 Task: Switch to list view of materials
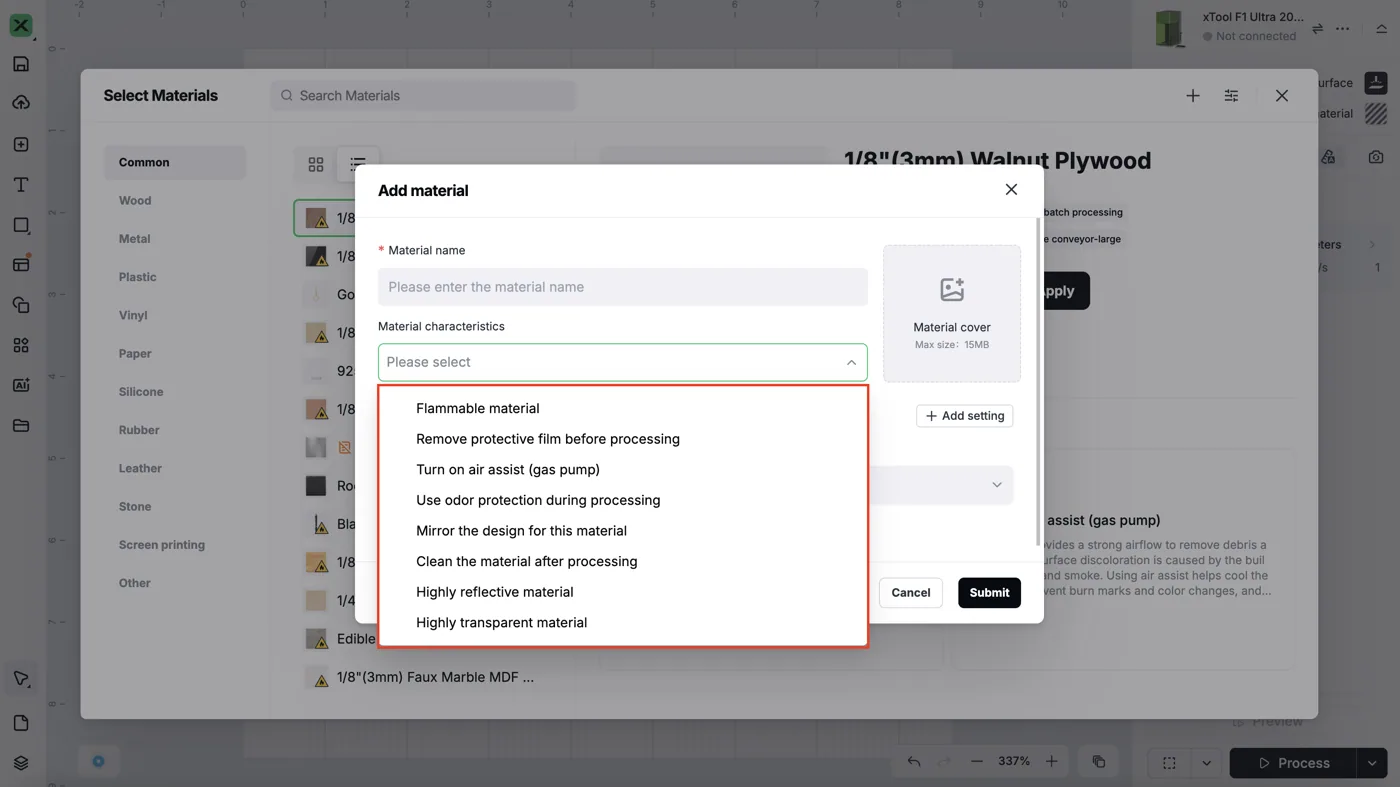pos(358,164)
